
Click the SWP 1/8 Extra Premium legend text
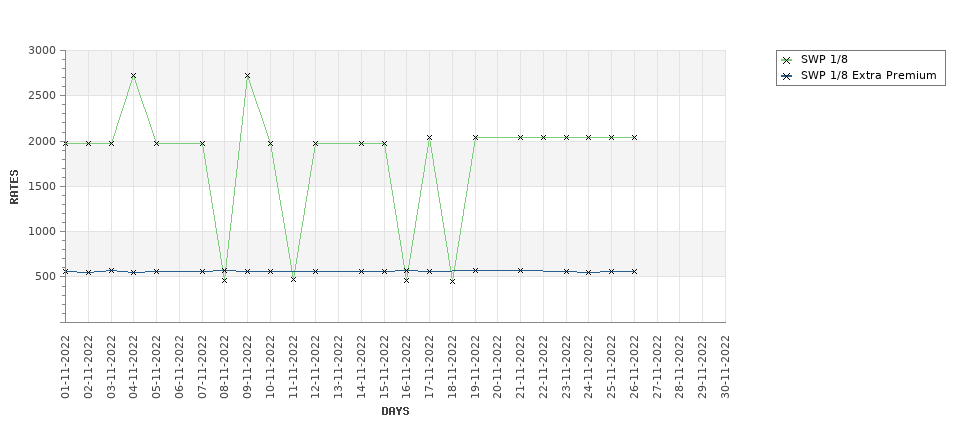869,76
